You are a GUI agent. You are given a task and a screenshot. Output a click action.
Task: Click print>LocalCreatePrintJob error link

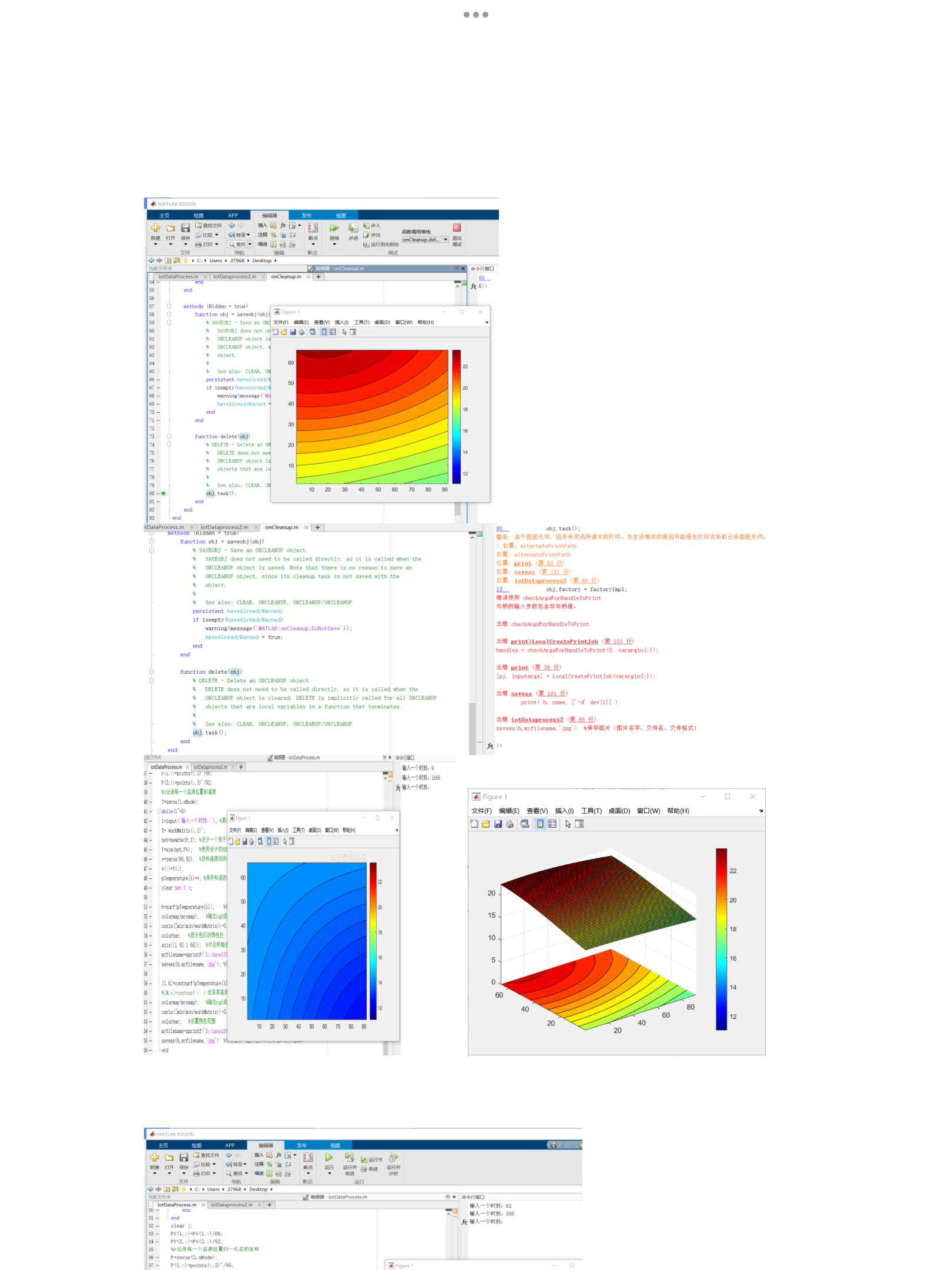(554, 641)
